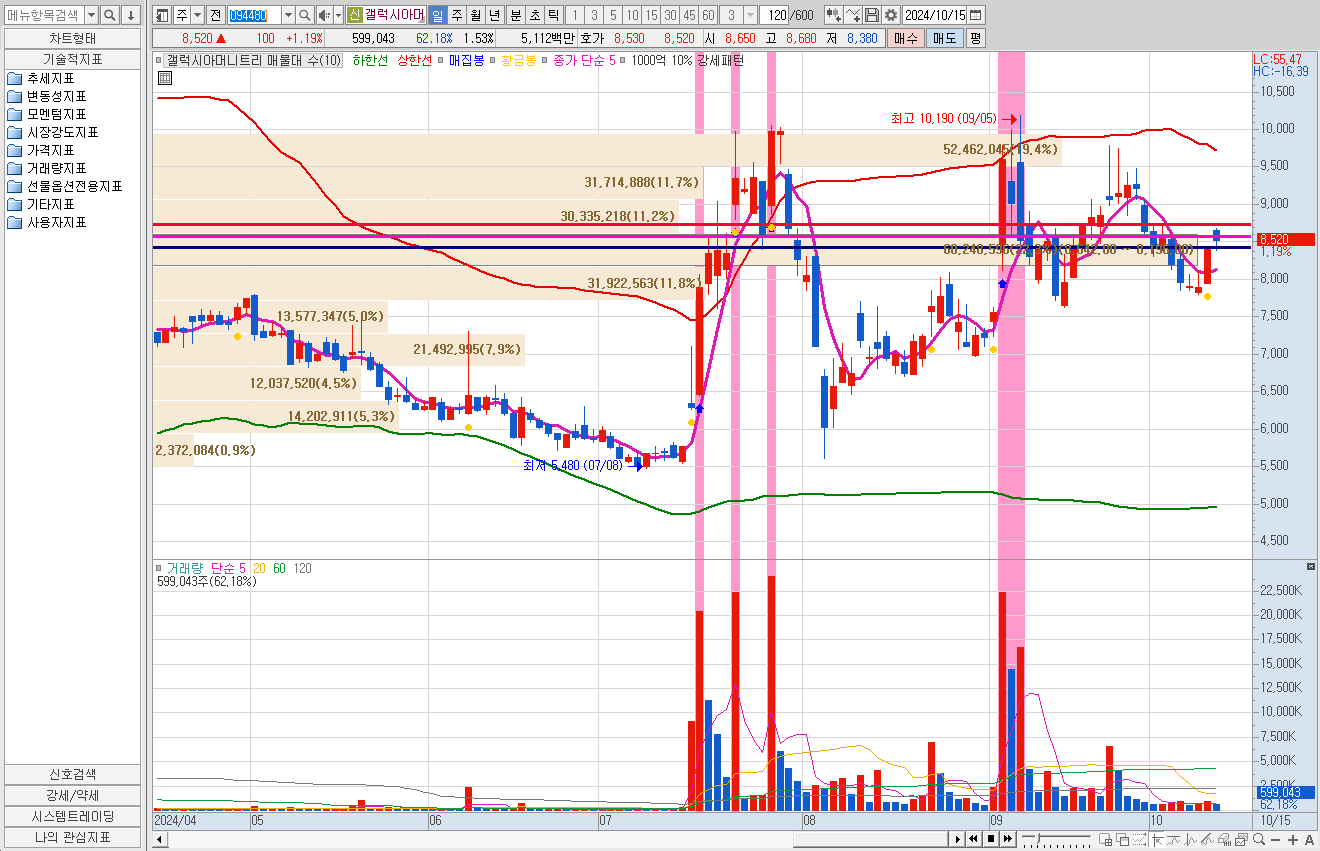Click the overlapping windows icon in the bottom toolbar
Viewport: 1320px width, 851px height.
coord(1123,840)
